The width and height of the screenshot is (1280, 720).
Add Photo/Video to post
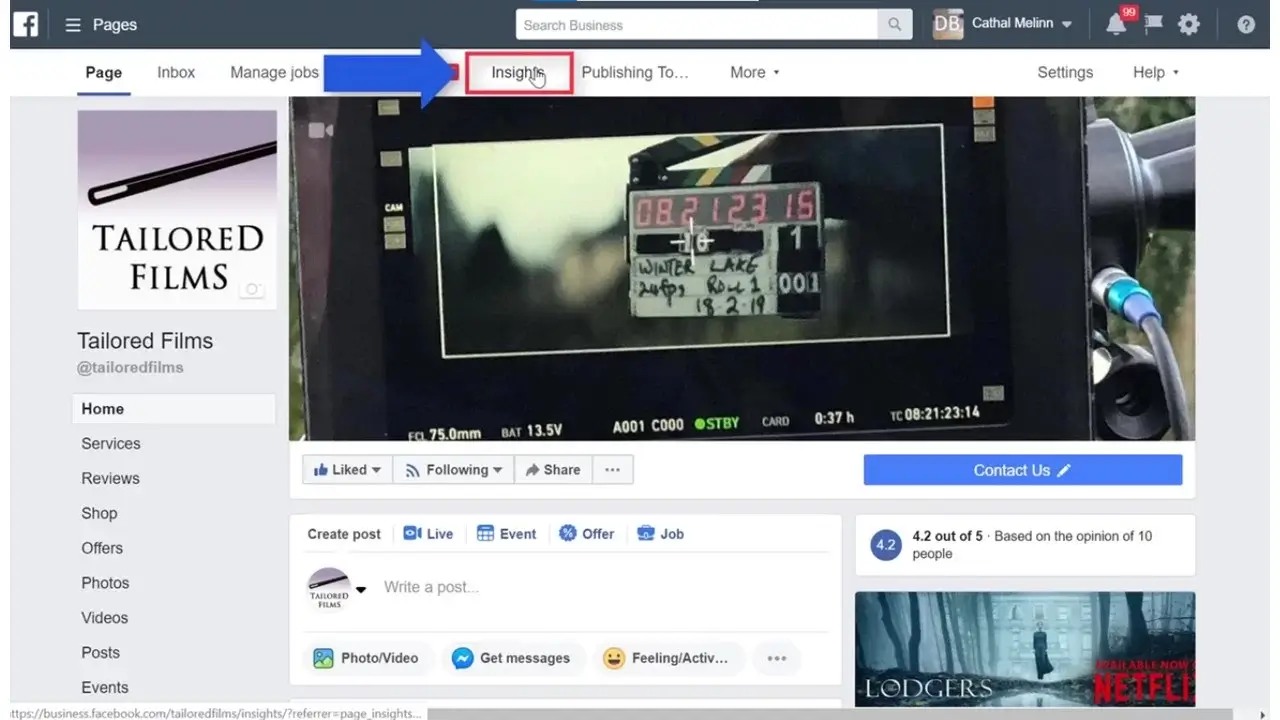click(366, 658)
